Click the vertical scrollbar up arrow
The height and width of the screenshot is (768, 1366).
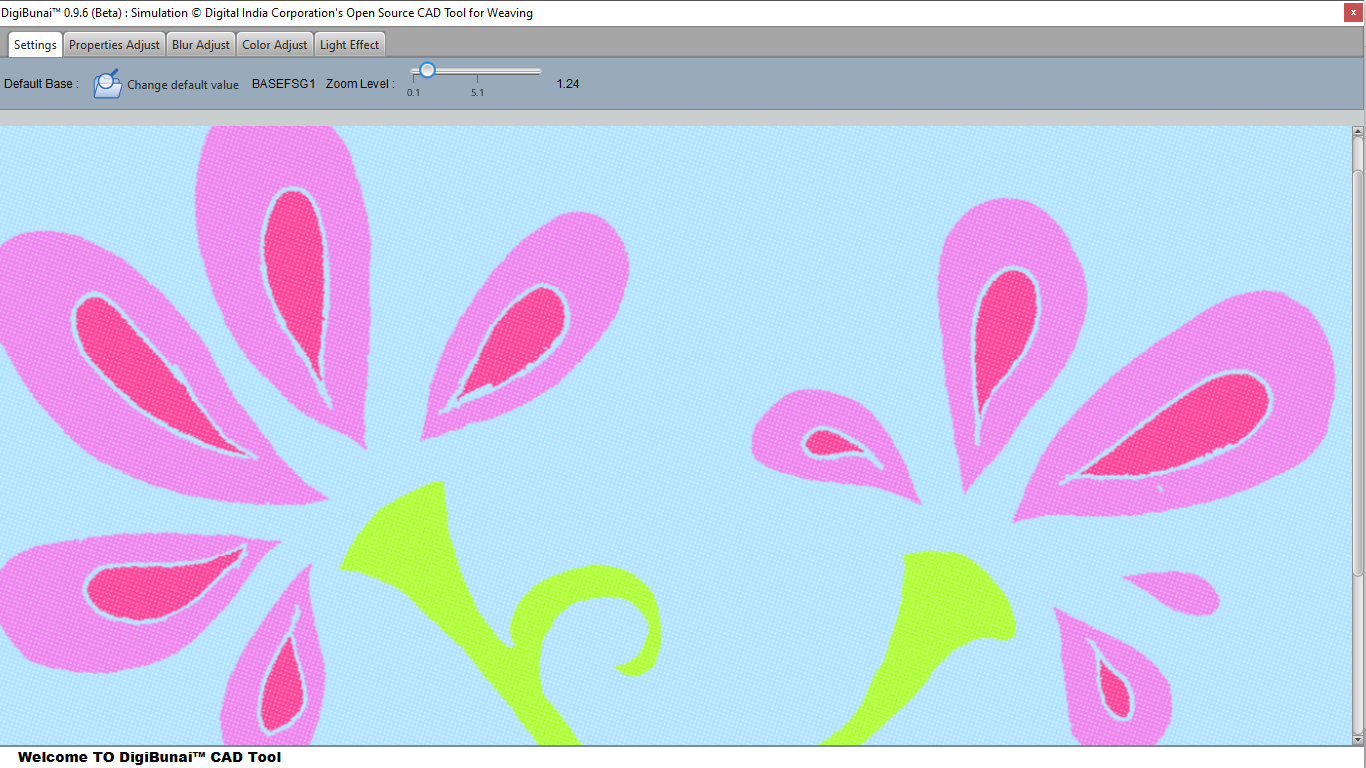pyautogui.click(x=1358, y=132)
